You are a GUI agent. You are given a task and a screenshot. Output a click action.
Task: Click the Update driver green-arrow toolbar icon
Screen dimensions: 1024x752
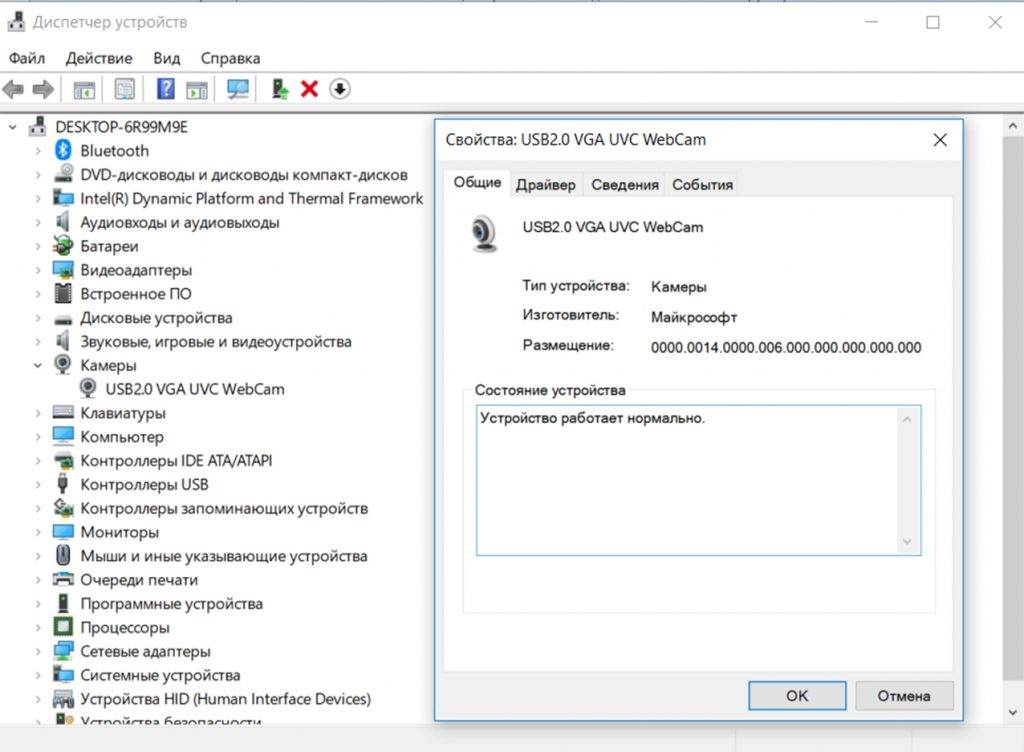tap(280, 89)
